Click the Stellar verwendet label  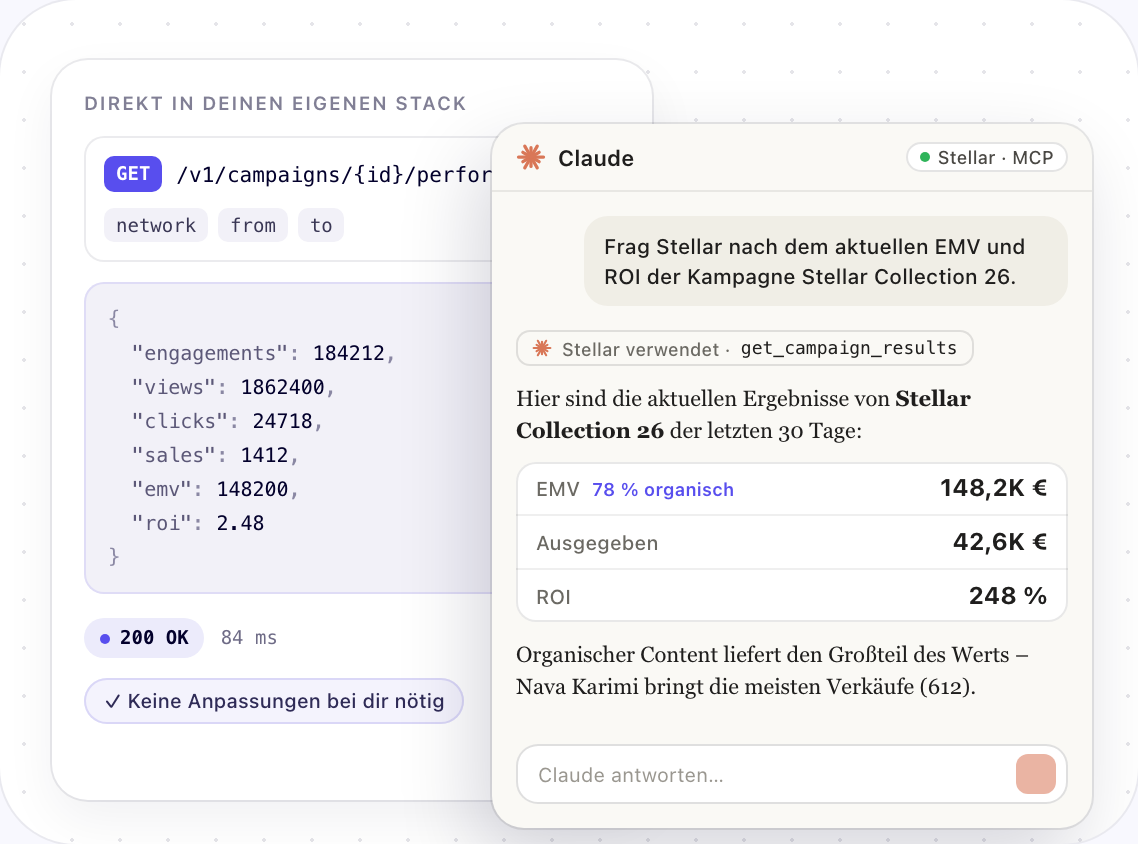click(x=641, y=349)
